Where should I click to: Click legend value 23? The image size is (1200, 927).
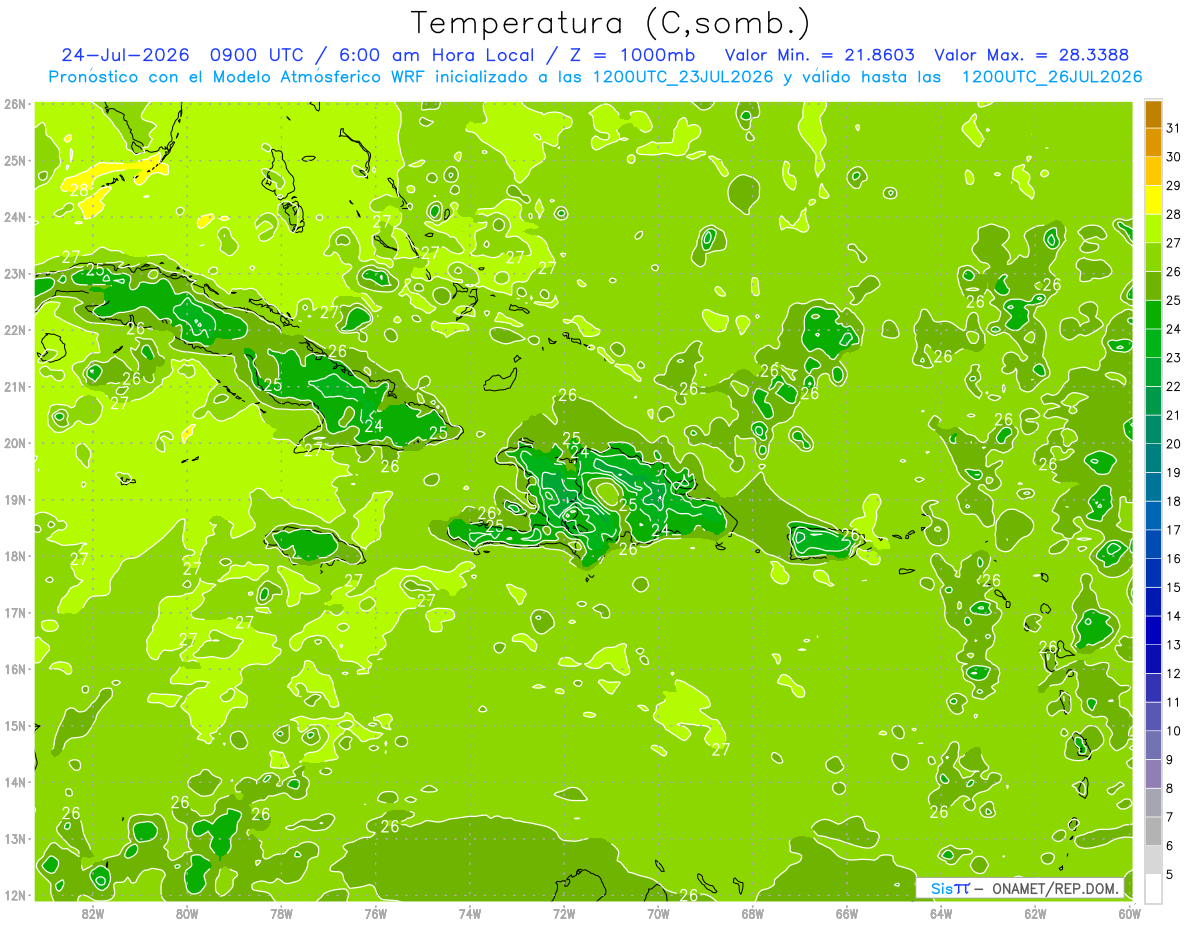(x=1173, y=358)
